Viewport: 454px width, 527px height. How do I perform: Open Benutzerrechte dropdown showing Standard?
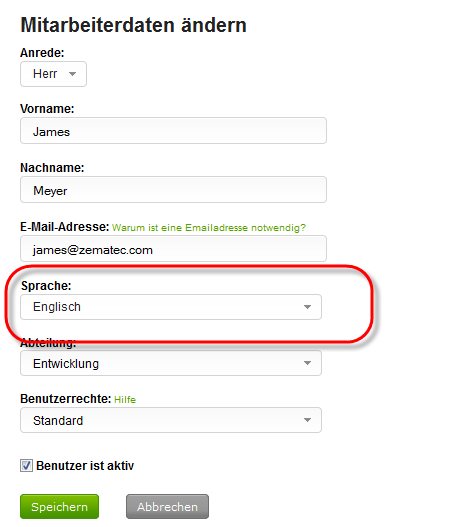pos(171,420)
